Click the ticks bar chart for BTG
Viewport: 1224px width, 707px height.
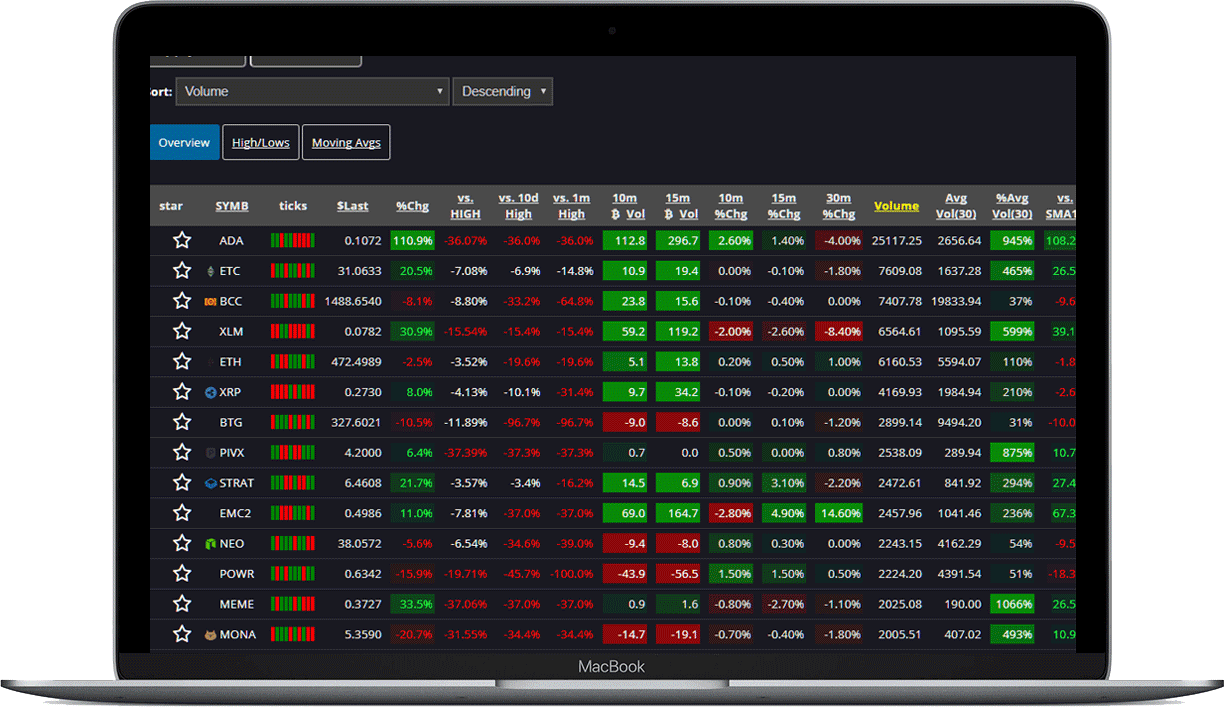292,422
